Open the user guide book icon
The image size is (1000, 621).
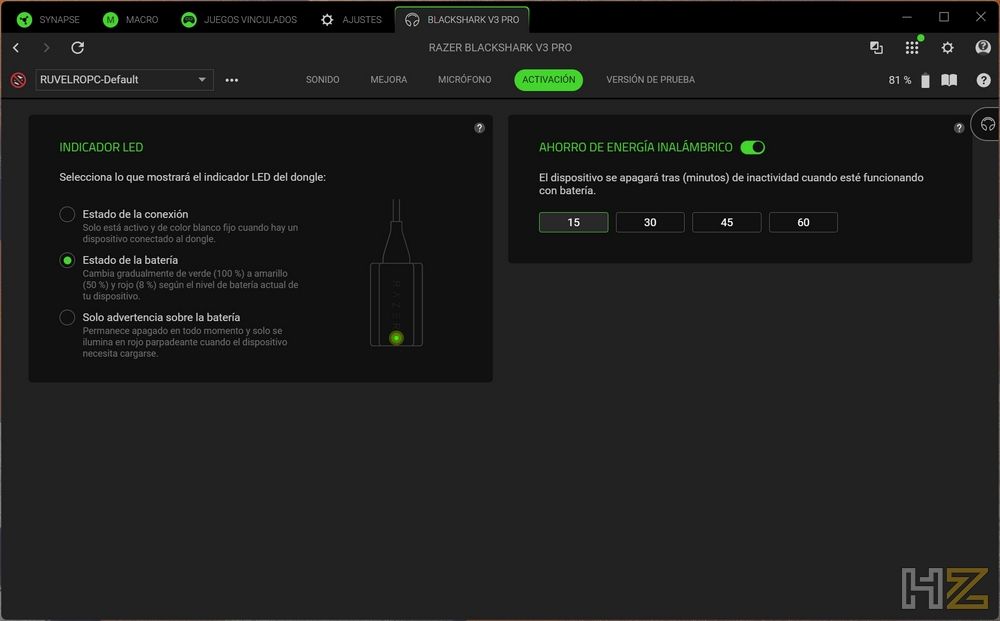(949, 80)
